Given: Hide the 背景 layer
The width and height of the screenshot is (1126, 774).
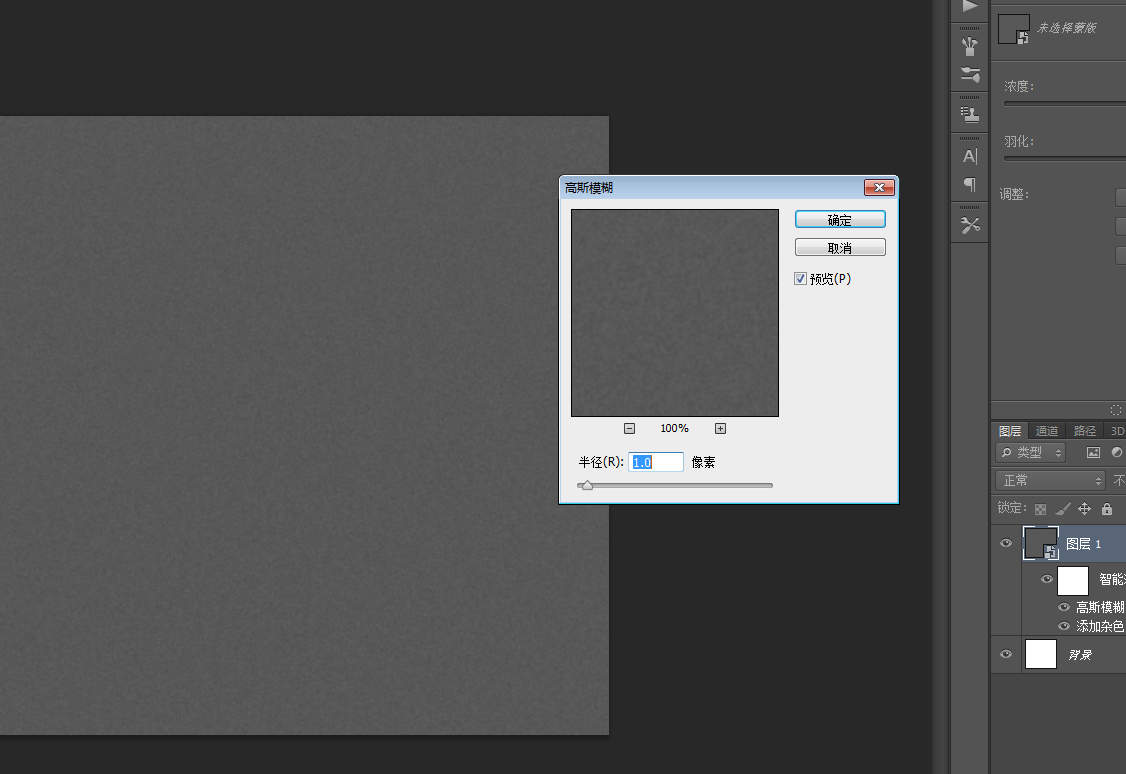Looking at the screenshot, I should click(1006, 654).
